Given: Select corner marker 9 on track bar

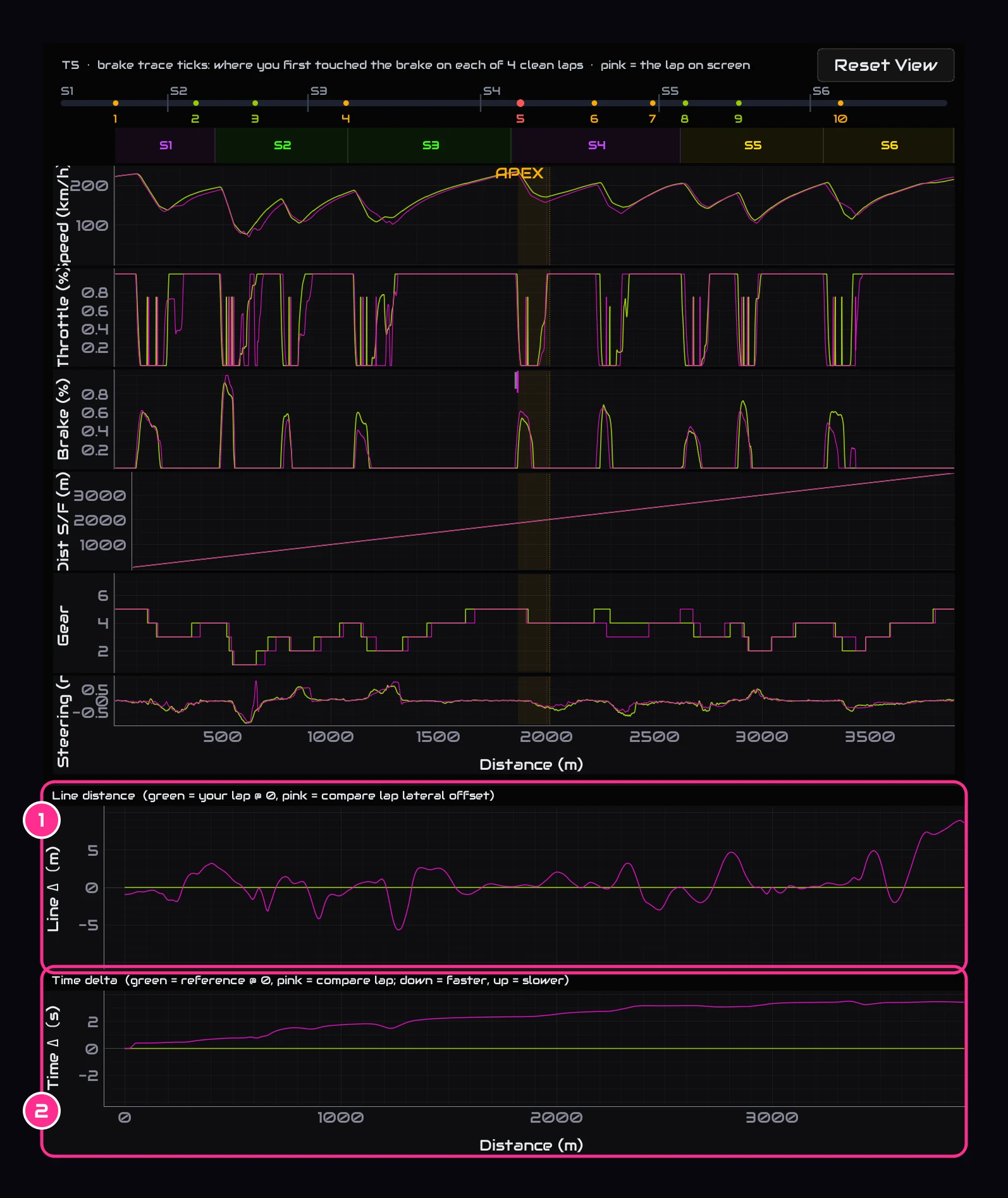Looking at the screenshot, I should coord(739,103).
